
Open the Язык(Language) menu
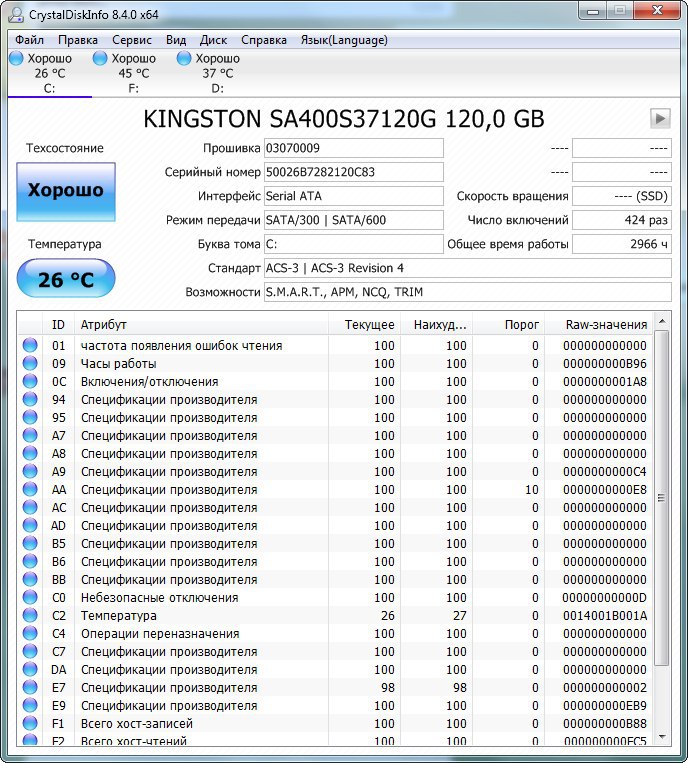[344, 40]
